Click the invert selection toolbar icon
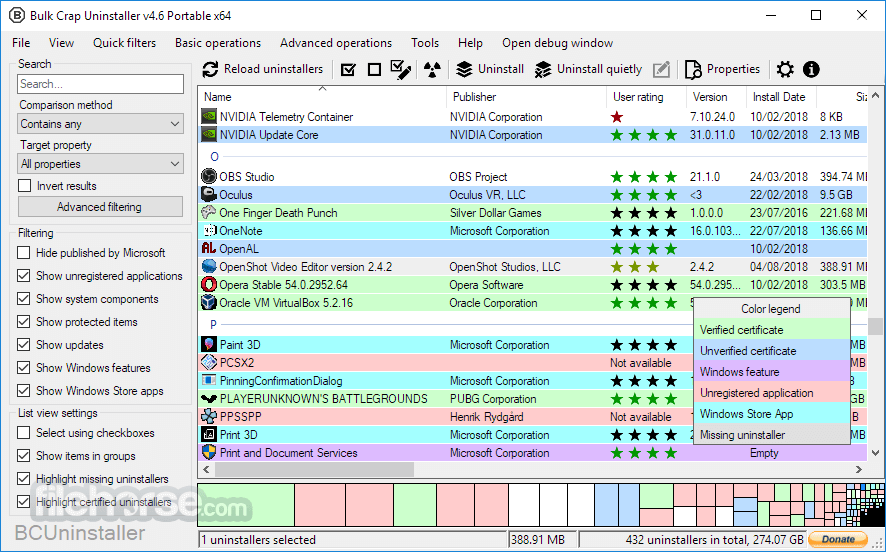 point(401,69)
